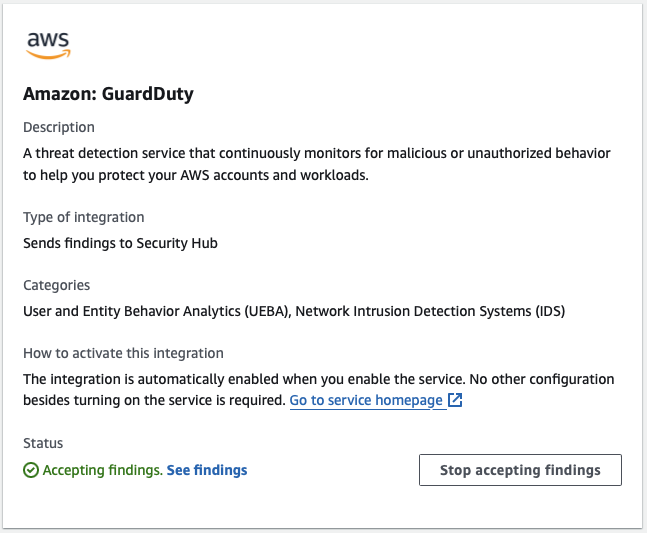Image resolution: width=647 pixels, height=533 pixels.
Task: Click the Description heading label
Action: click(59, 127)
